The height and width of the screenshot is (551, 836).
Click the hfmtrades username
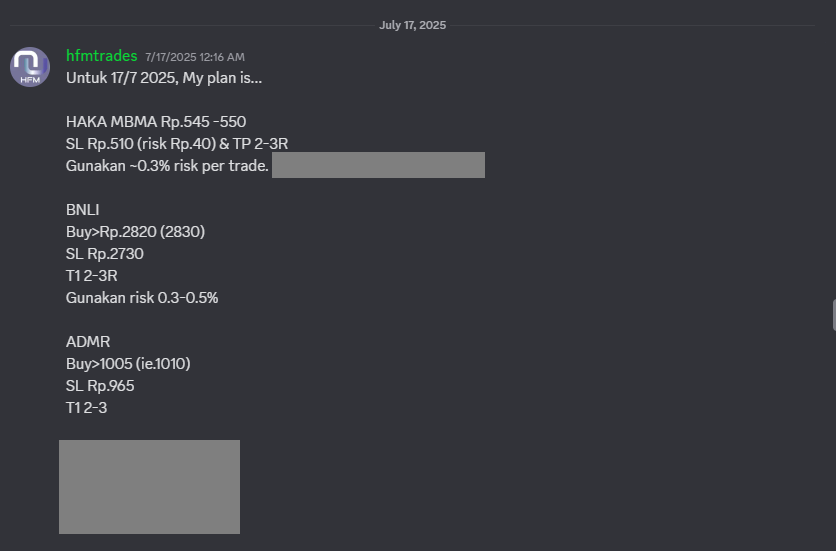[x=101, y=56]
